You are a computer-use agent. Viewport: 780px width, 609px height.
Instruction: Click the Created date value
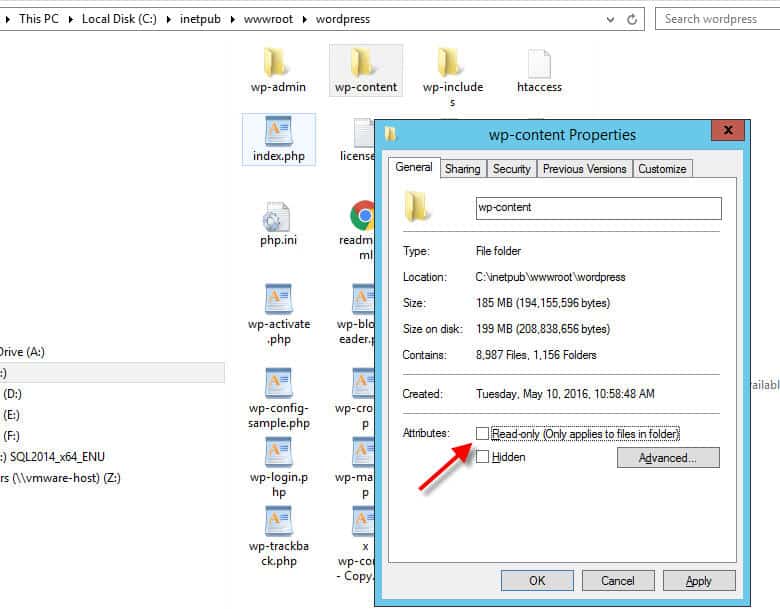coord(565,394)
